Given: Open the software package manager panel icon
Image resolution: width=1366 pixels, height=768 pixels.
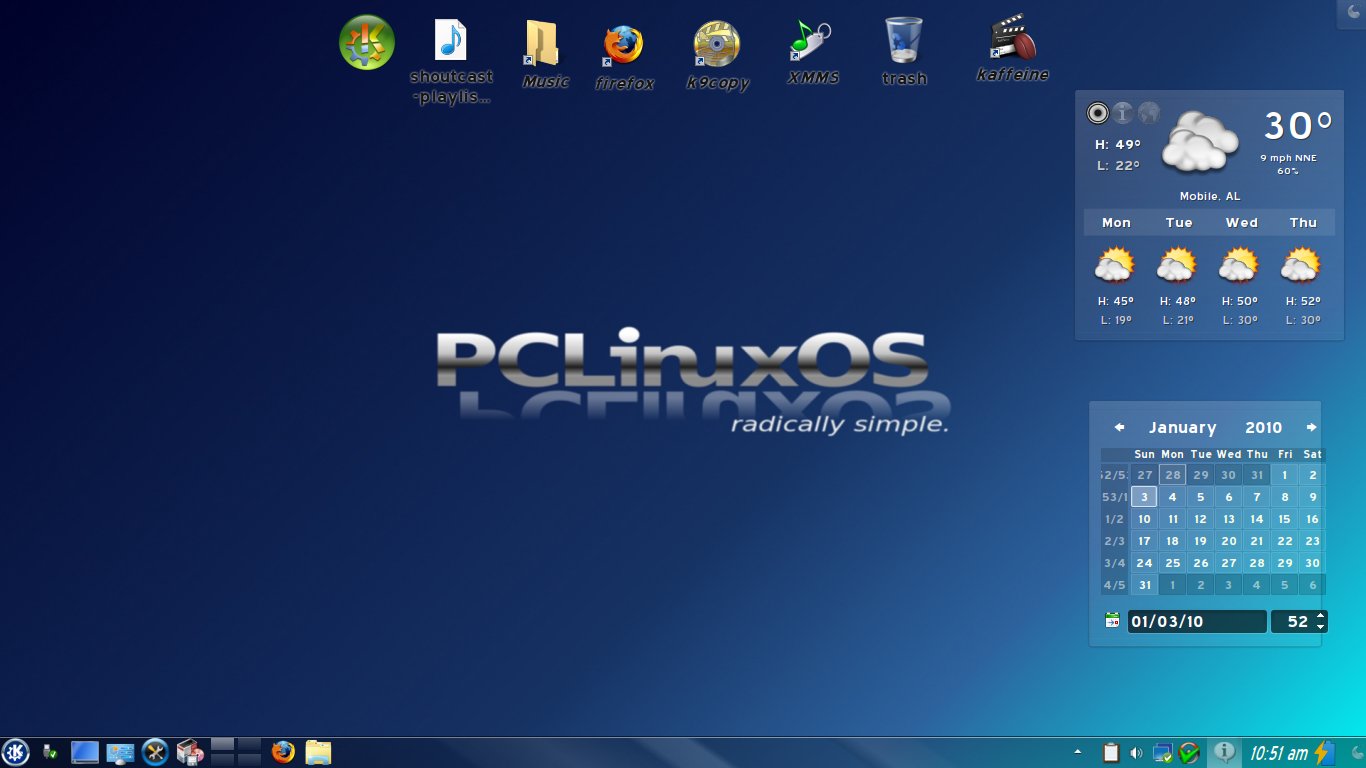Looking at the screenshot, I should click(x=190, y=752).
